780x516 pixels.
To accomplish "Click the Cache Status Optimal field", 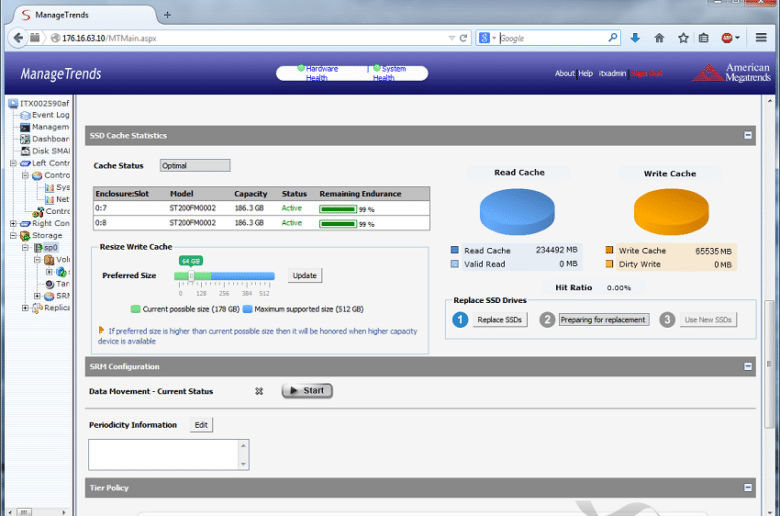I will (x=195, y=165).
